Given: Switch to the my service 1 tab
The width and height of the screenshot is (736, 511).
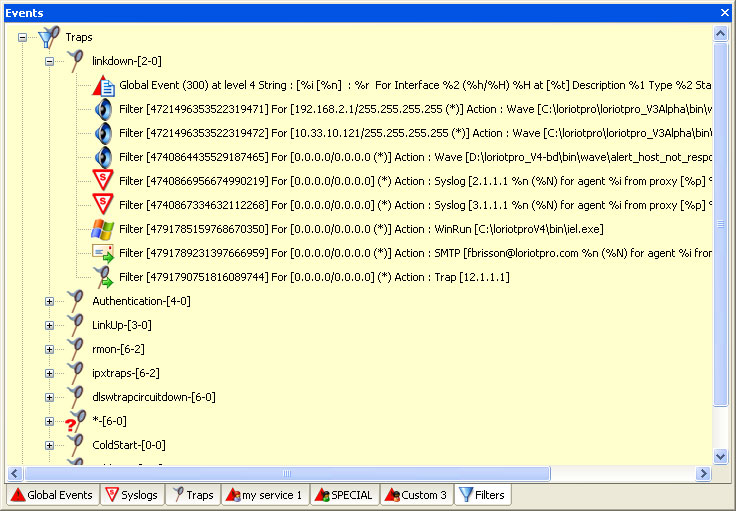Looking at the screenshot, I should point(265,495).
